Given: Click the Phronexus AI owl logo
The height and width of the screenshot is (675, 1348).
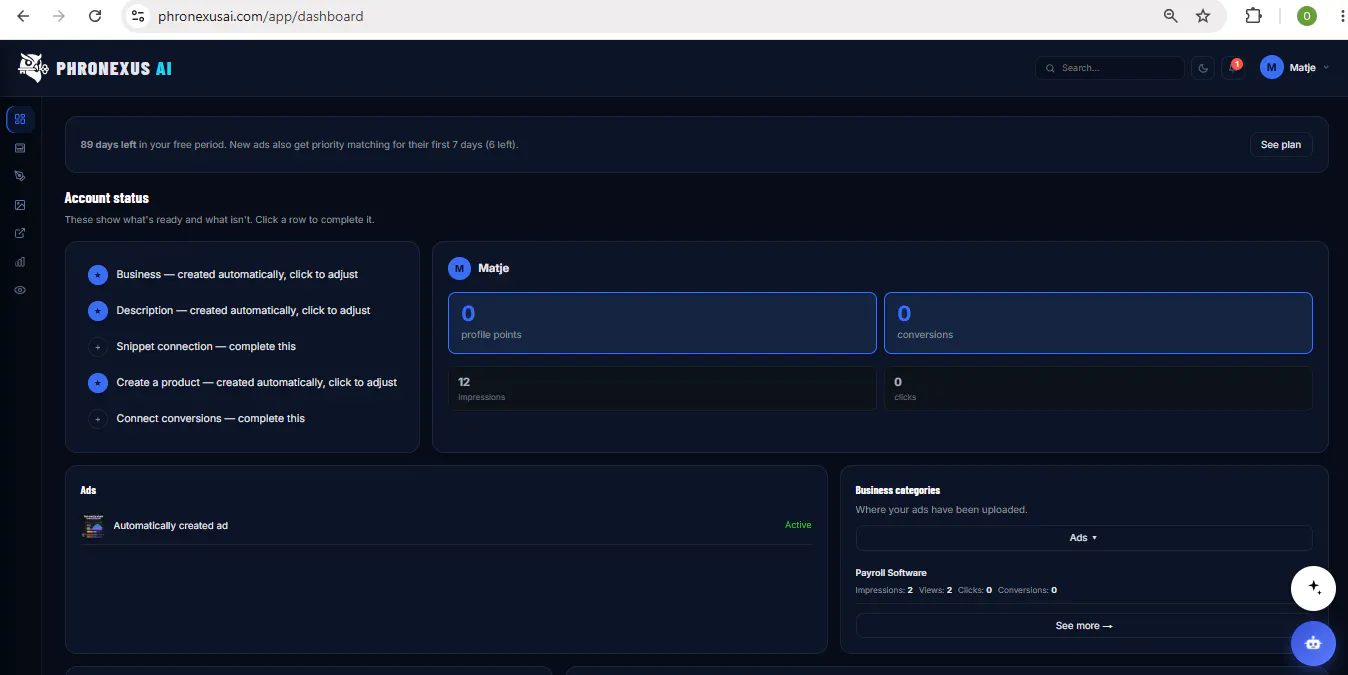Looking at the screenshot, I should [x=33, y=68].
